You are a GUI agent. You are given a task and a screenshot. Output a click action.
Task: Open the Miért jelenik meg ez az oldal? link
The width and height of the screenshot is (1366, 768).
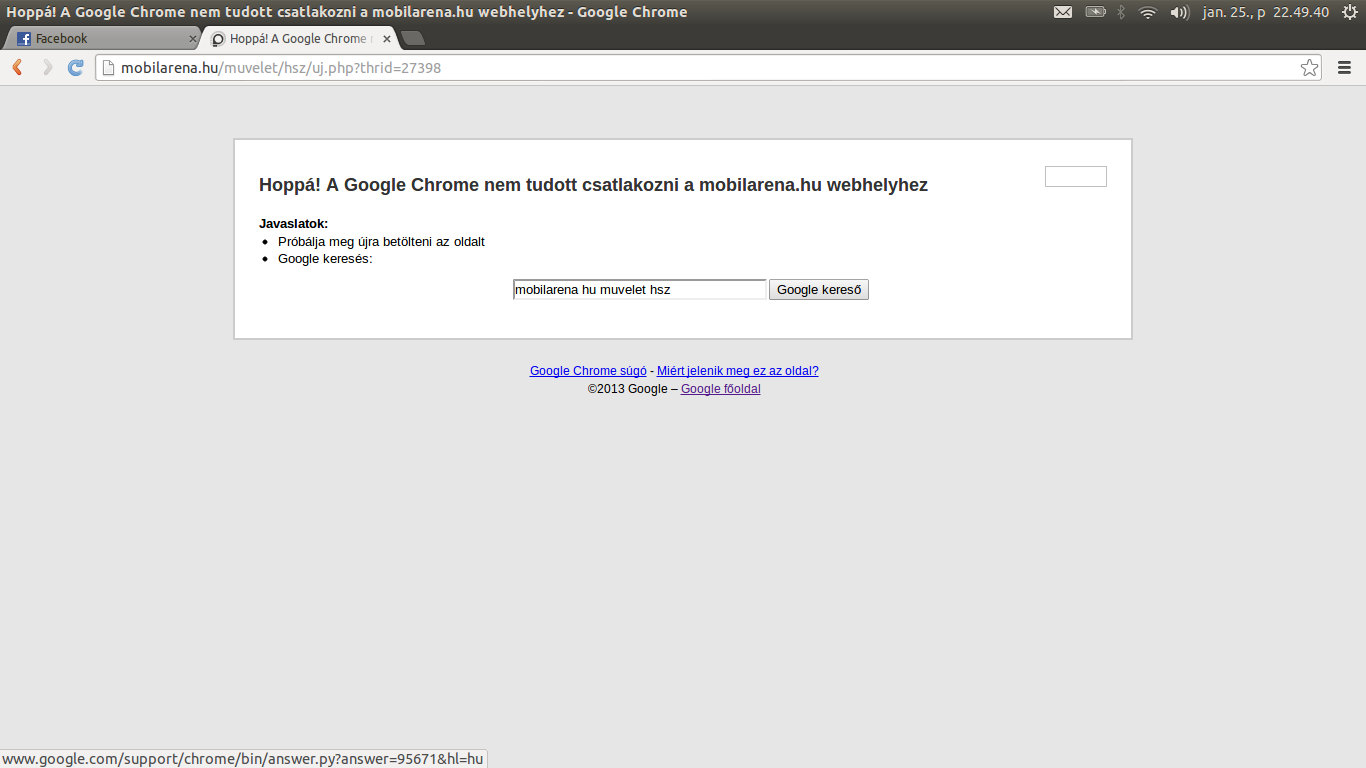point(737,371)
